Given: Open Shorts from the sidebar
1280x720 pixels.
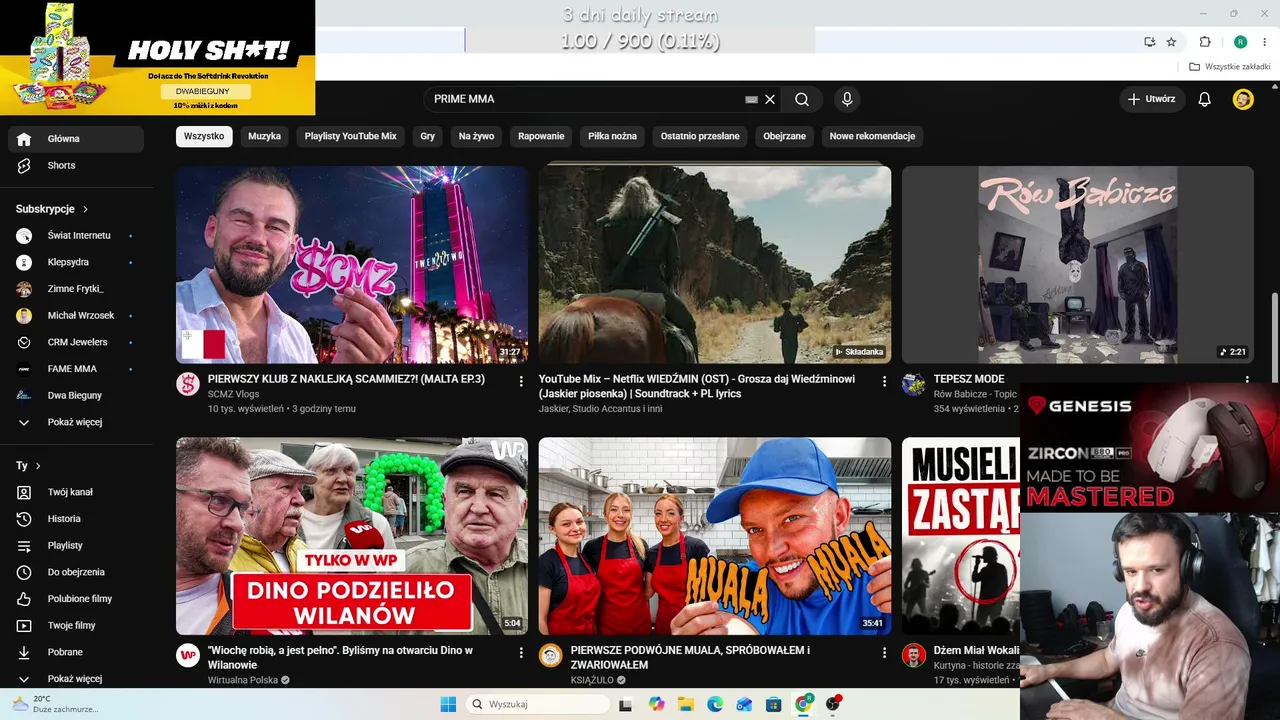Looking at the screenshot, I should (x=76, y=165).
